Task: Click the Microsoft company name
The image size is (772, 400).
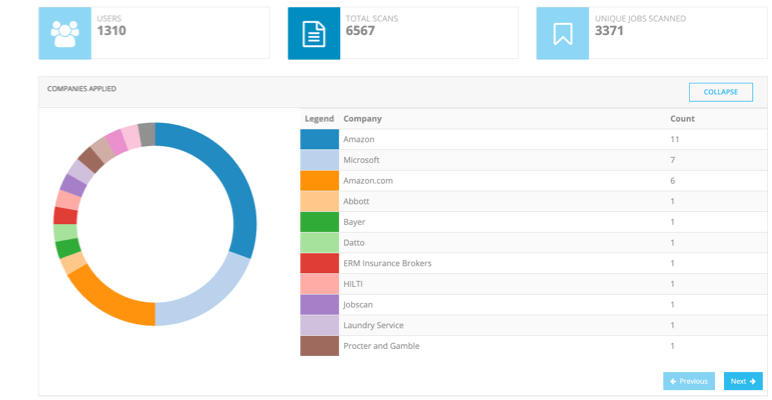Action: click(361, 160)
